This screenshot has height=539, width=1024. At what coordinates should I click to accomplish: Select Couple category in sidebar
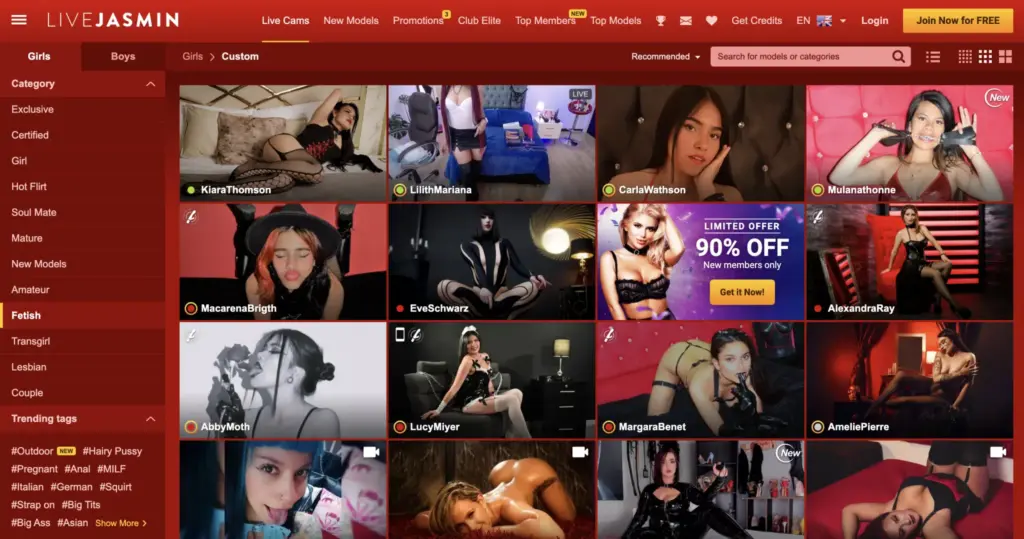82,393
